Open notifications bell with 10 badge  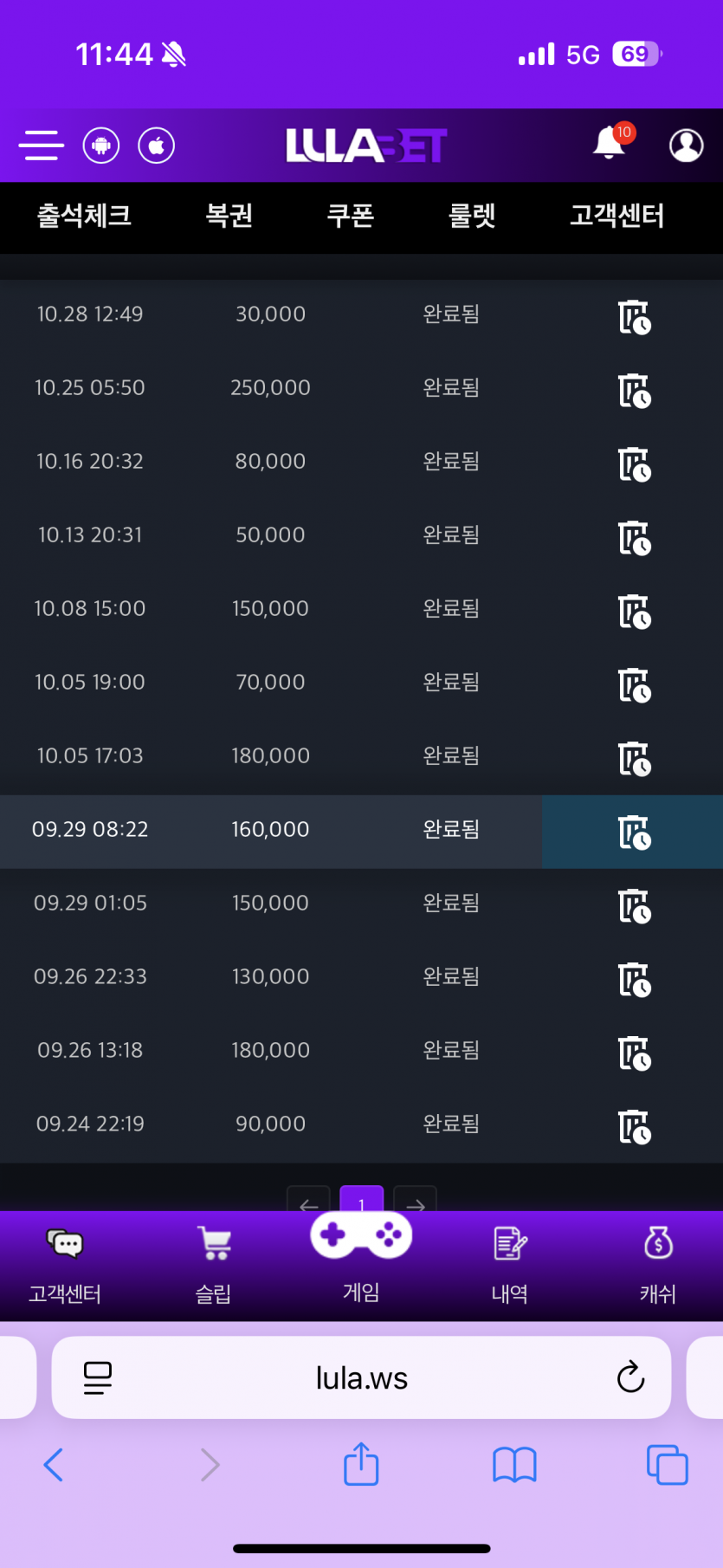[x=610, y=144]
